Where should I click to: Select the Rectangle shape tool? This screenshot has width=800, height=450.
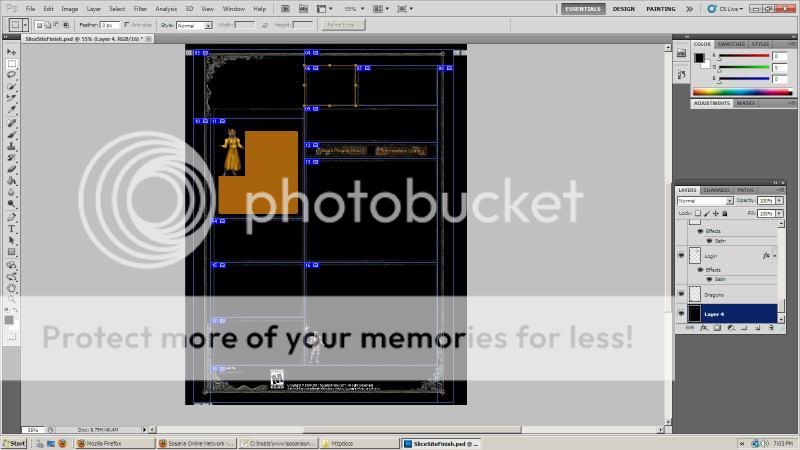click(x=11, y=252)
